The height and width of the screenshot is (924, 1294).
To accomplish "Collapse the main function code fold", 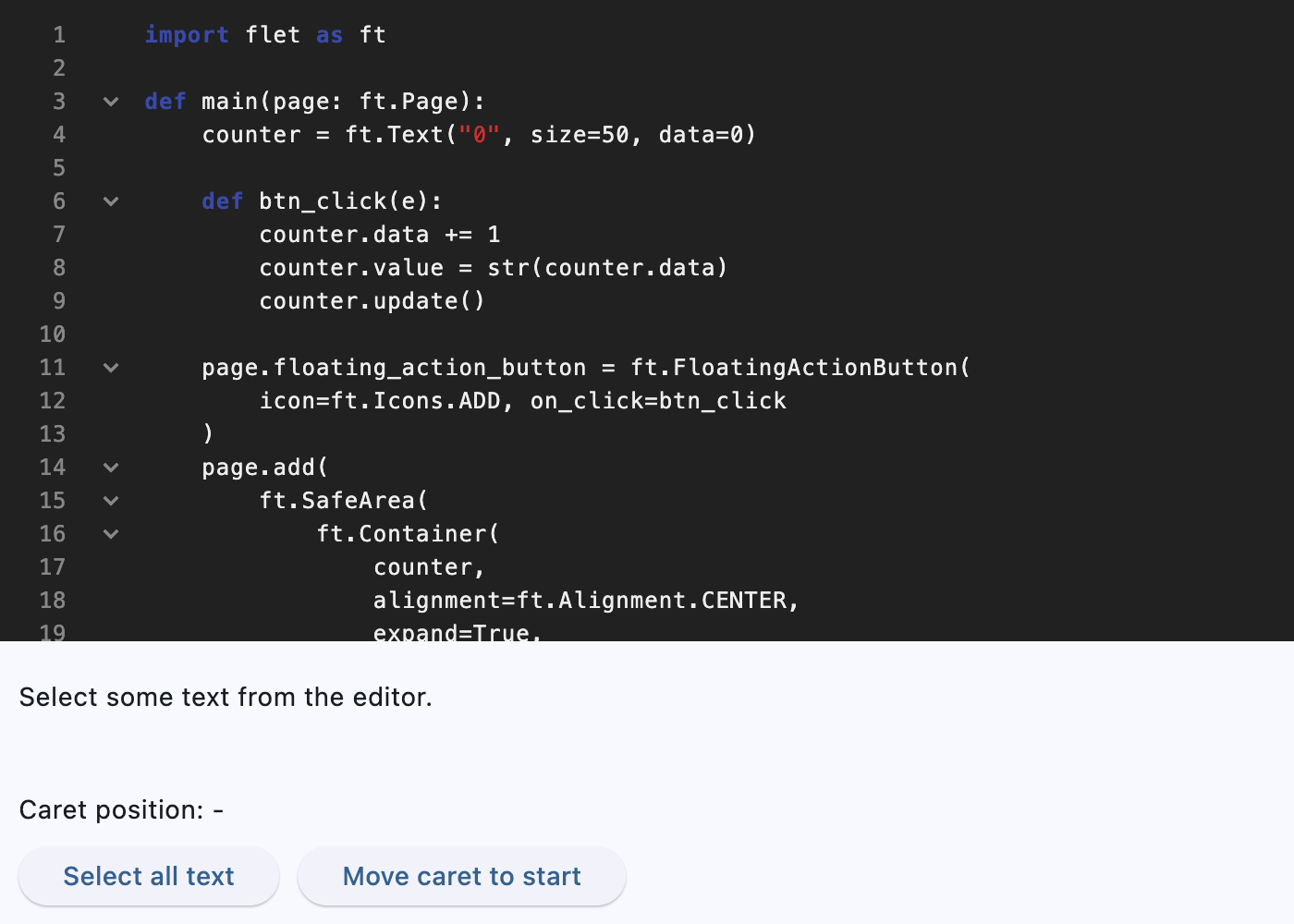I will pos(110,102).
